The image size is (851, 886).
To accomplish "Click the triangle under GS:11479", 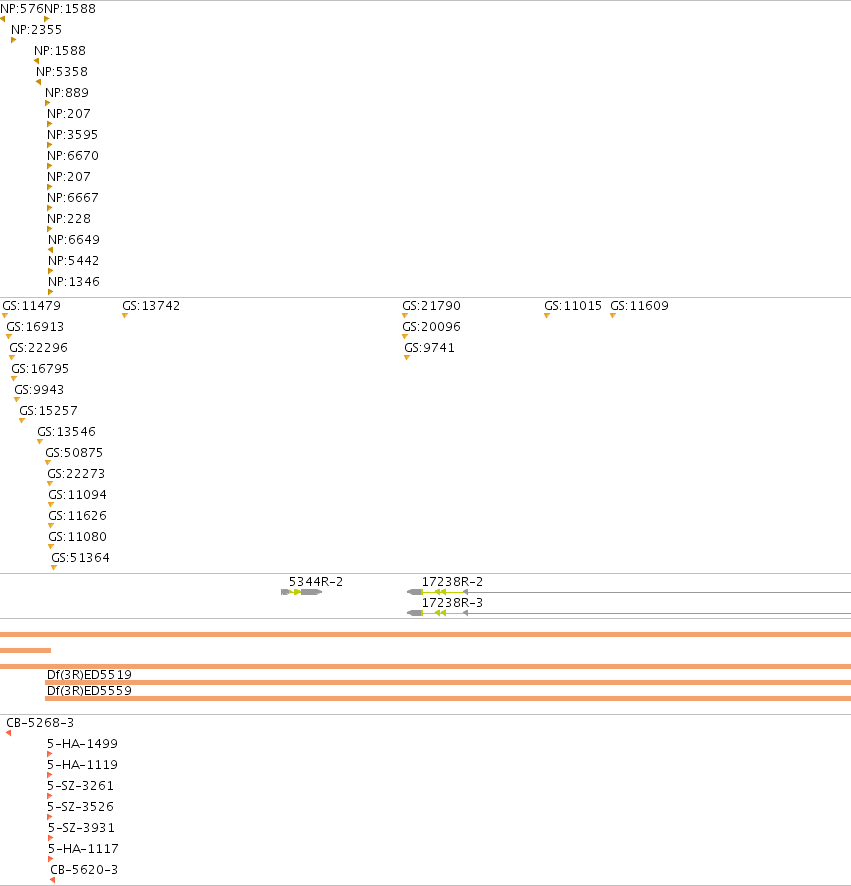I will pos(5,316).
